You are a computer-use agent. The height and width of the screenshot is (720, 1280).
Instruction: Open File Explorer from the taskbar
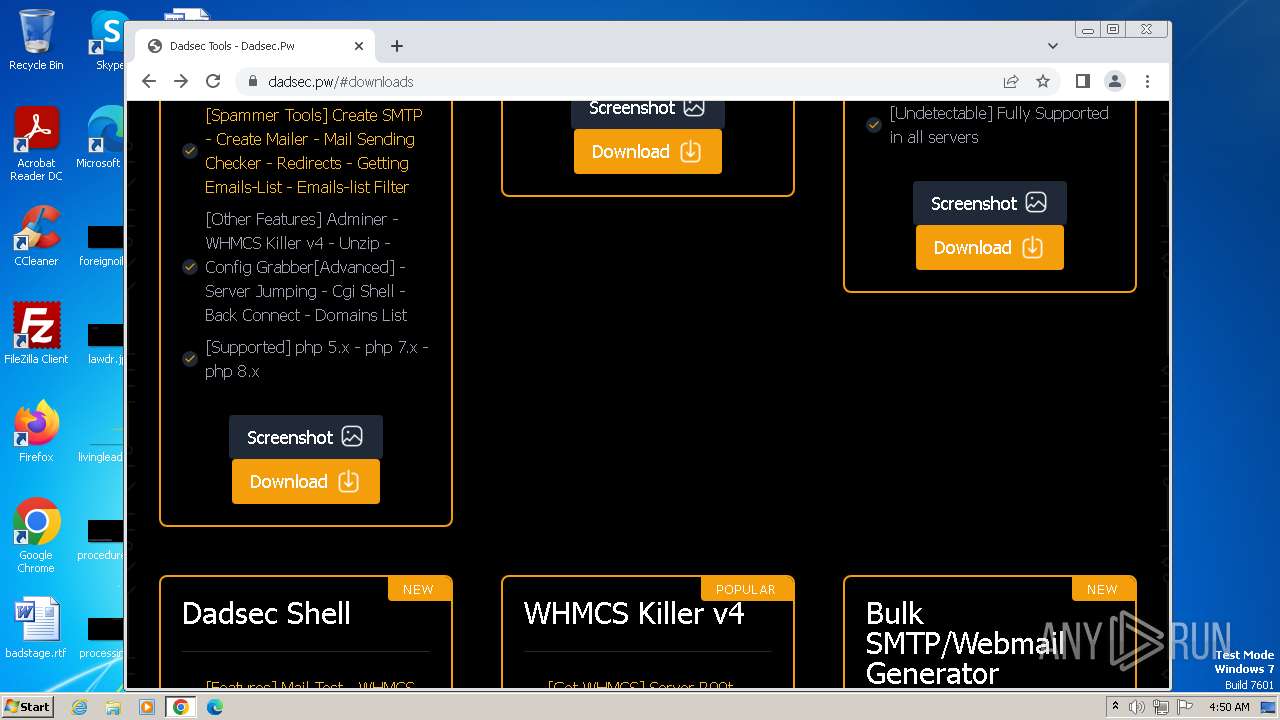[x=113, y=707]
